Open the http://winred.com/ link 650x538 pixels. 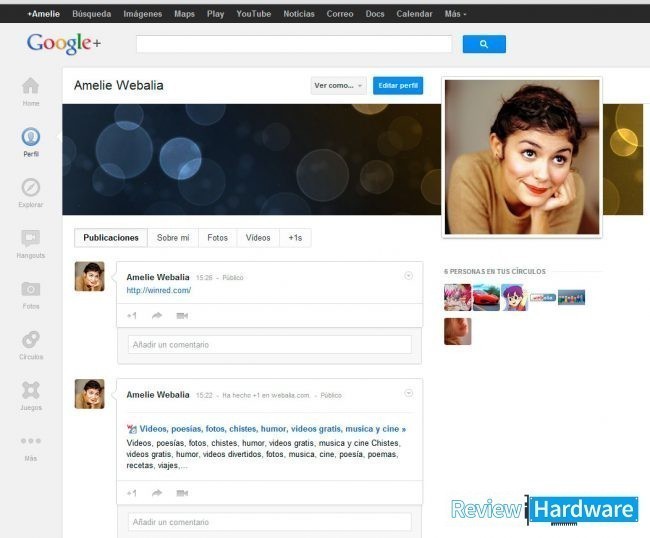coord(158,291)
